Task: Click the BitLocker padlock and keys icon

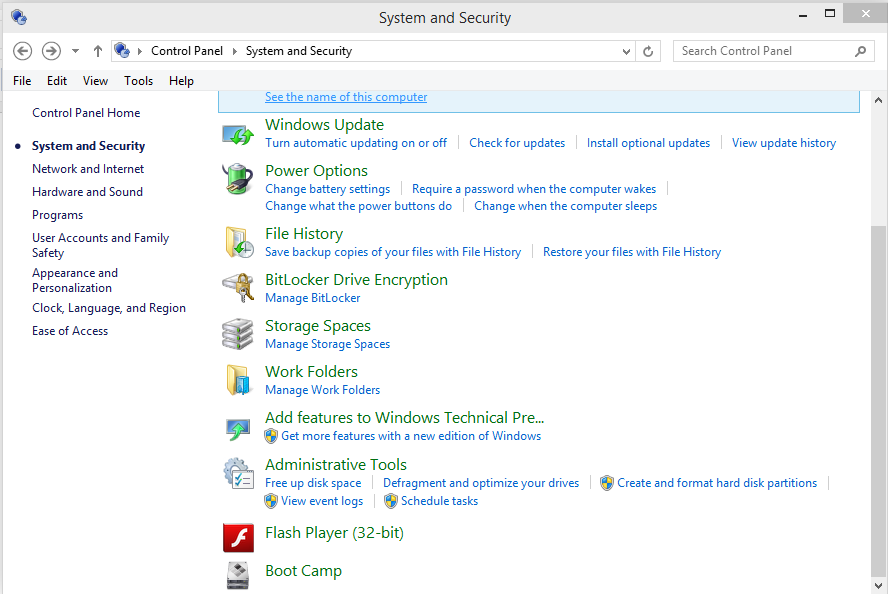Action: (x=238, y=288)
